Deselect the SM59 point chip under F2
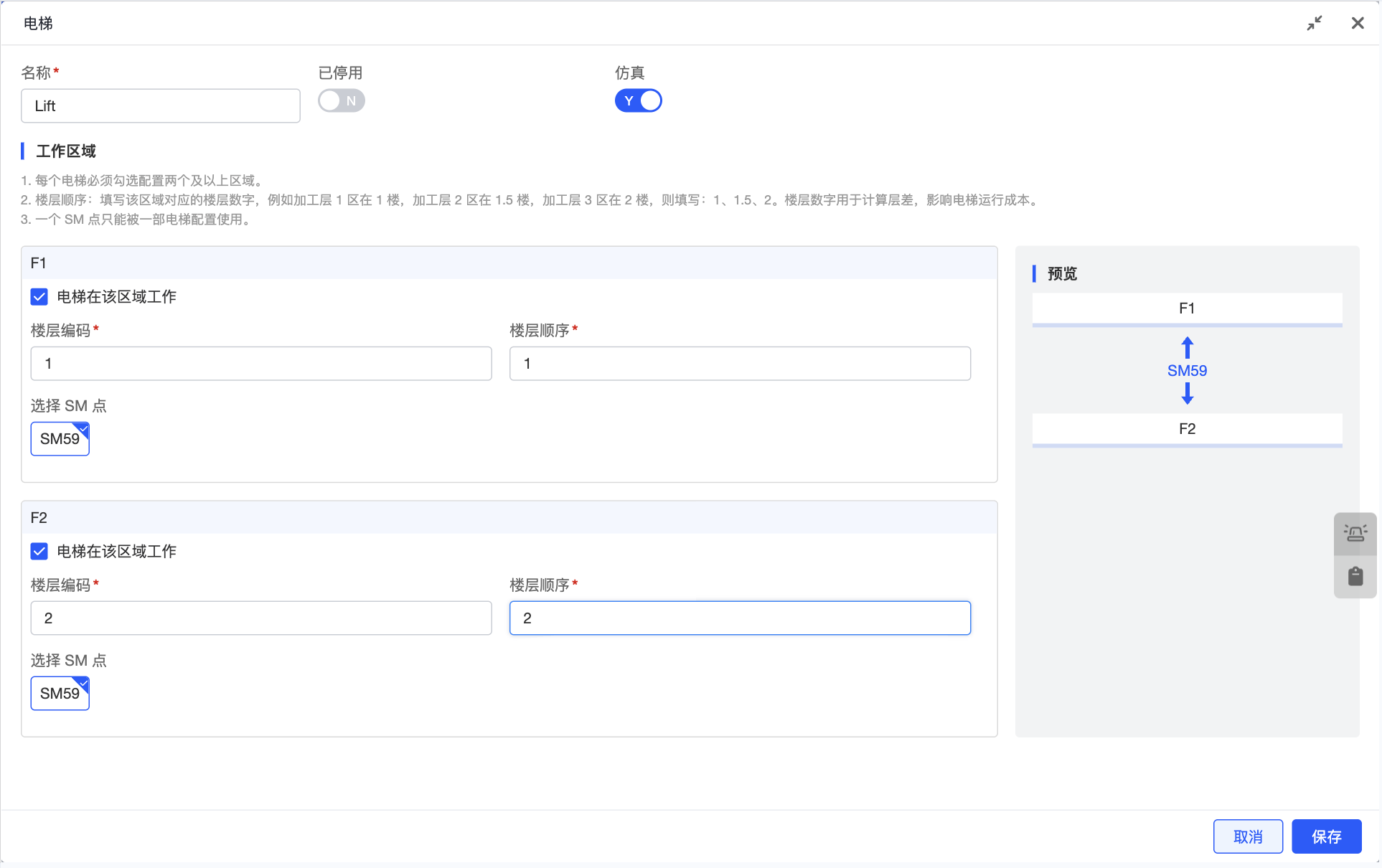1382x868 pixels. (60, 694)
